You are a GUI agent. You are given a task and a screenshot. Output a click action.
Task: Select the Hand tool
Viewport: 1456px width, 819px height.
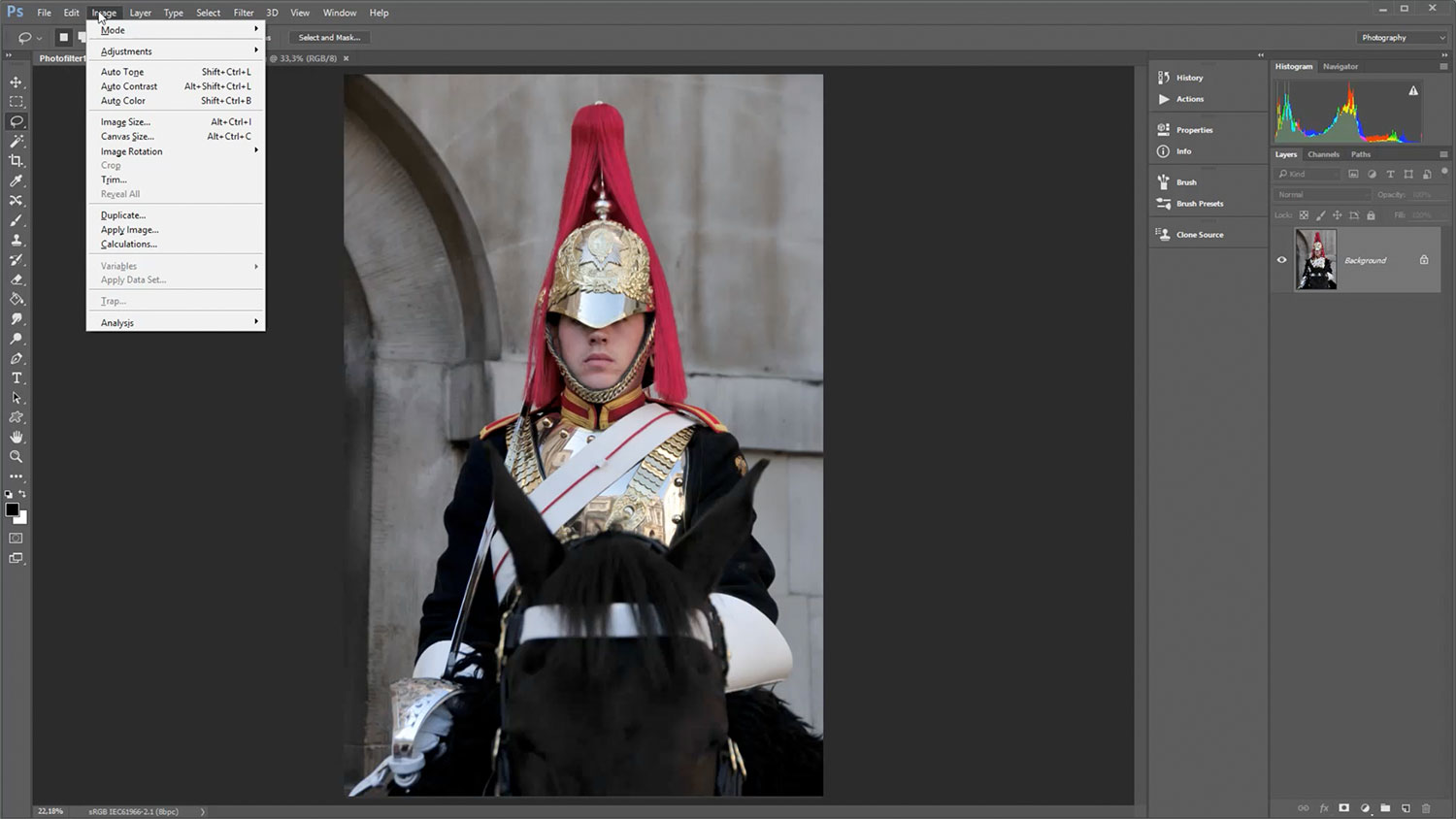click(x=17, y=438)
